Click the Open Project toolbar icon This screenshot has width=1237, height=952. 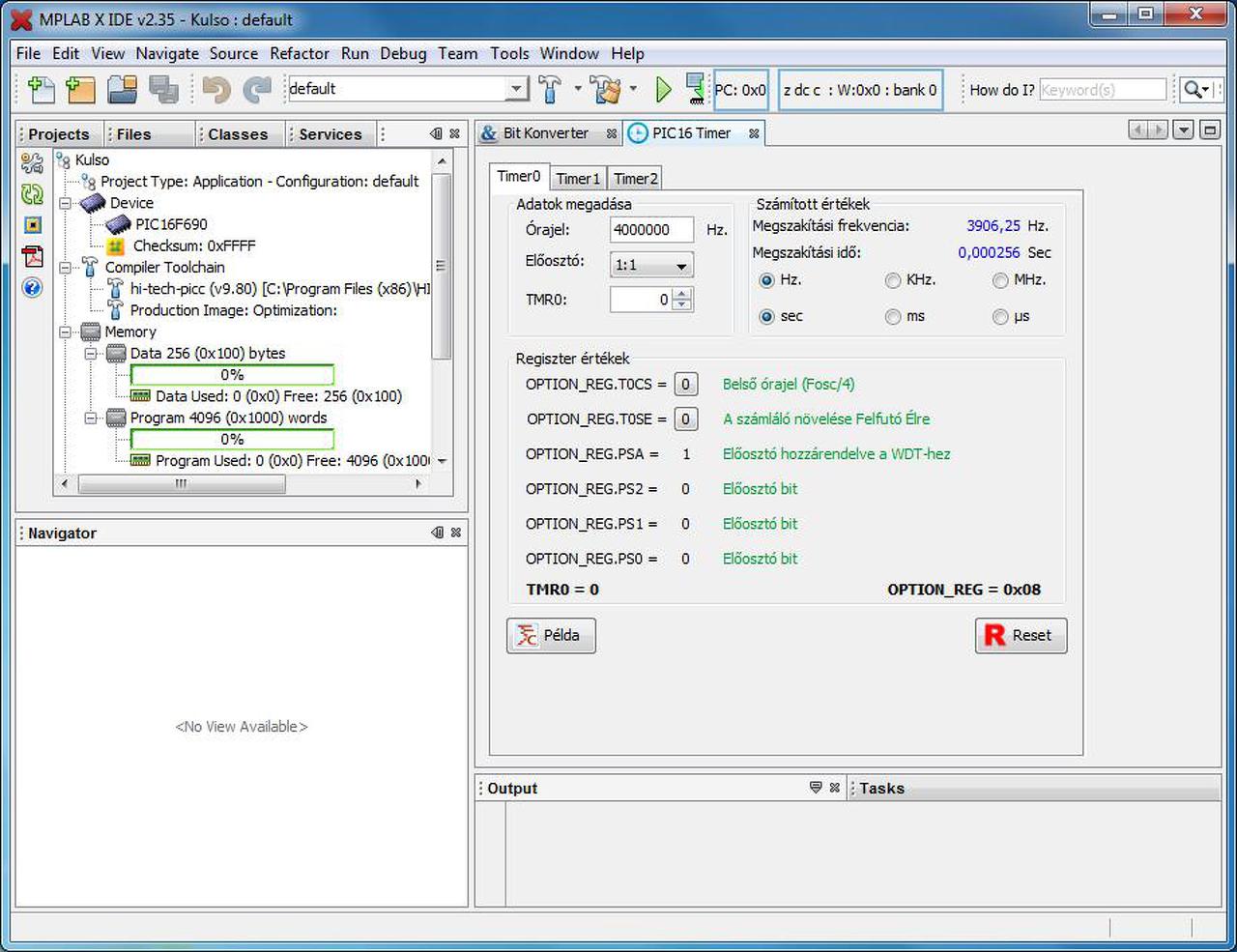tap(122, 89)
